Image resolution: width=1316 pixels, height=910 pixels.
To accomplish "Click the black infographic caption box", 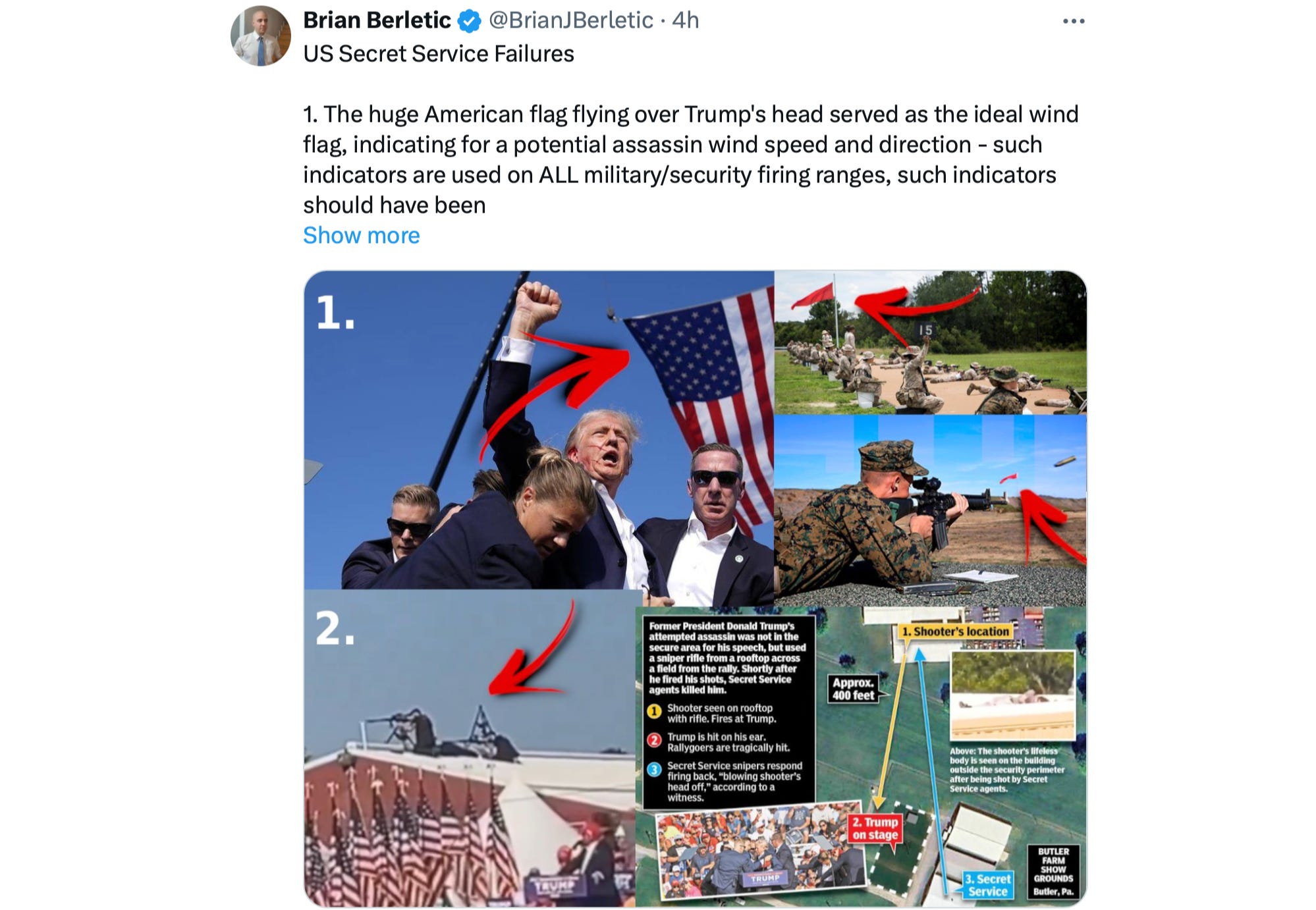I will (x=728, y=712).
